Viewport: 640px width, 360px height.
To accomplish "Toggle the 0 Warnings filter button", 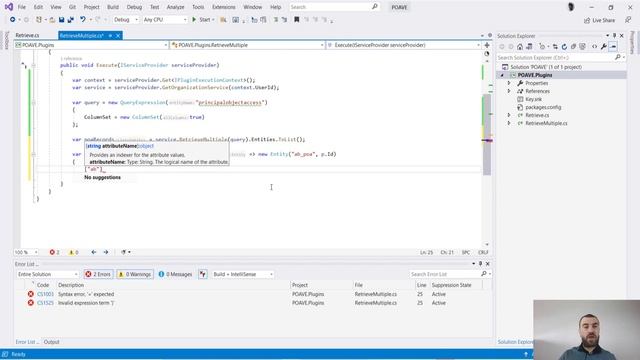I will point(135,274).
